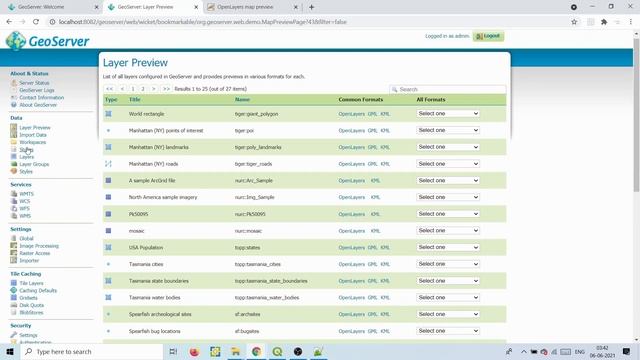The image size is (640, 360).
Task: Open QGIS from the taskbar
Action: (x=277, y=351)
